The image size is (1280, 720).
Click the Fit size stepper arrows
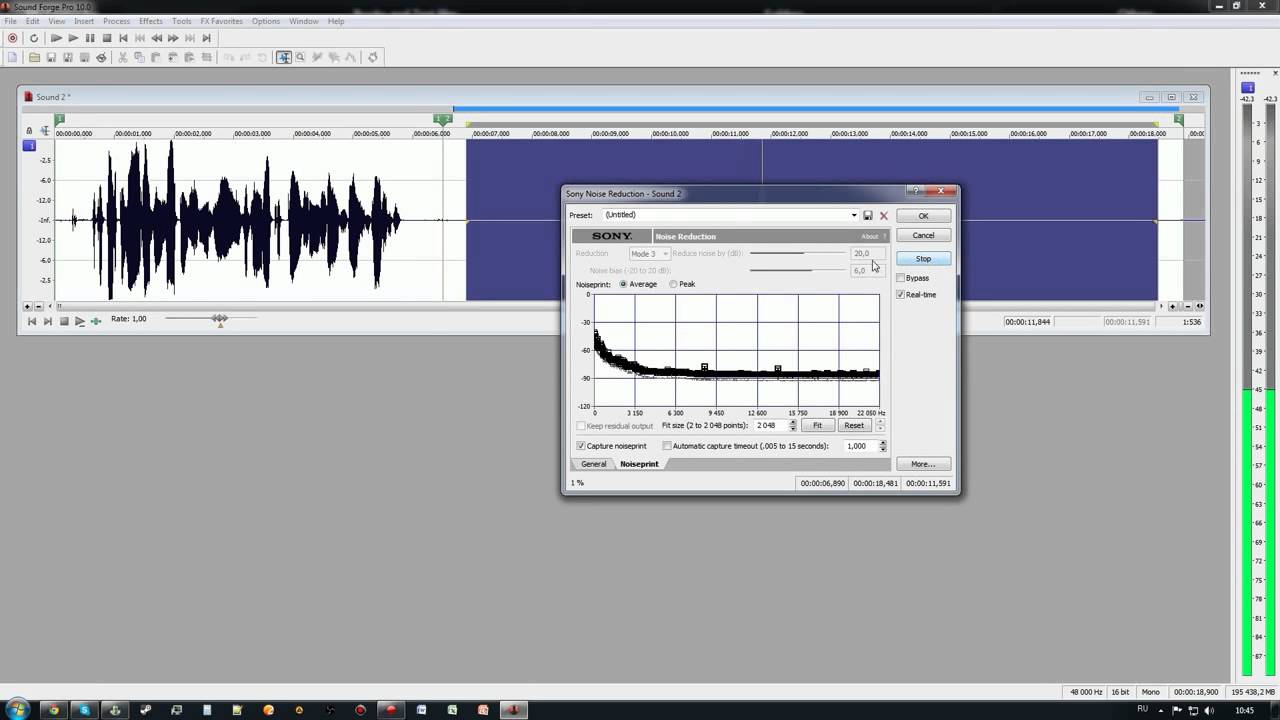click(x=793, y=426)
